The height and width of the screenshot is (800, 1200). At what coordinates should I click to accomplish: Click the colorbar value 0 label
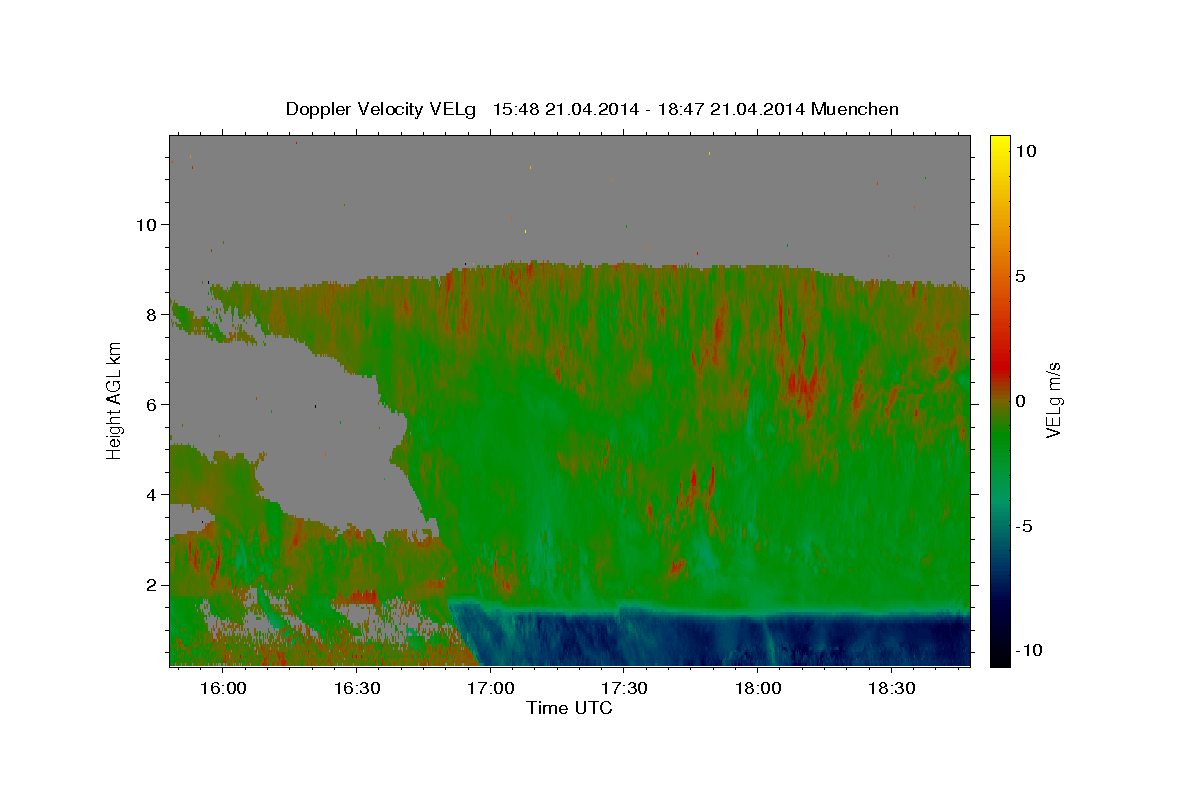1020,401
